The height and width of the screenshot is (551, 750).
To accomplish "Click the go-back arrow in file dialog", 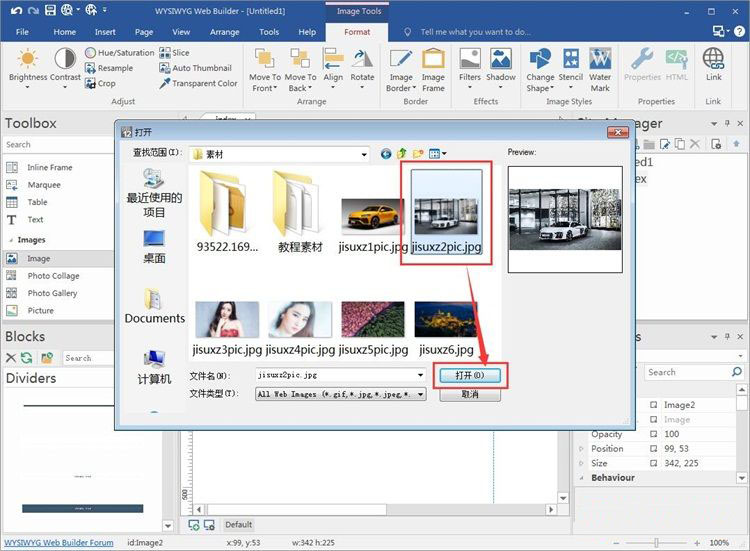I will pos(386,153).
